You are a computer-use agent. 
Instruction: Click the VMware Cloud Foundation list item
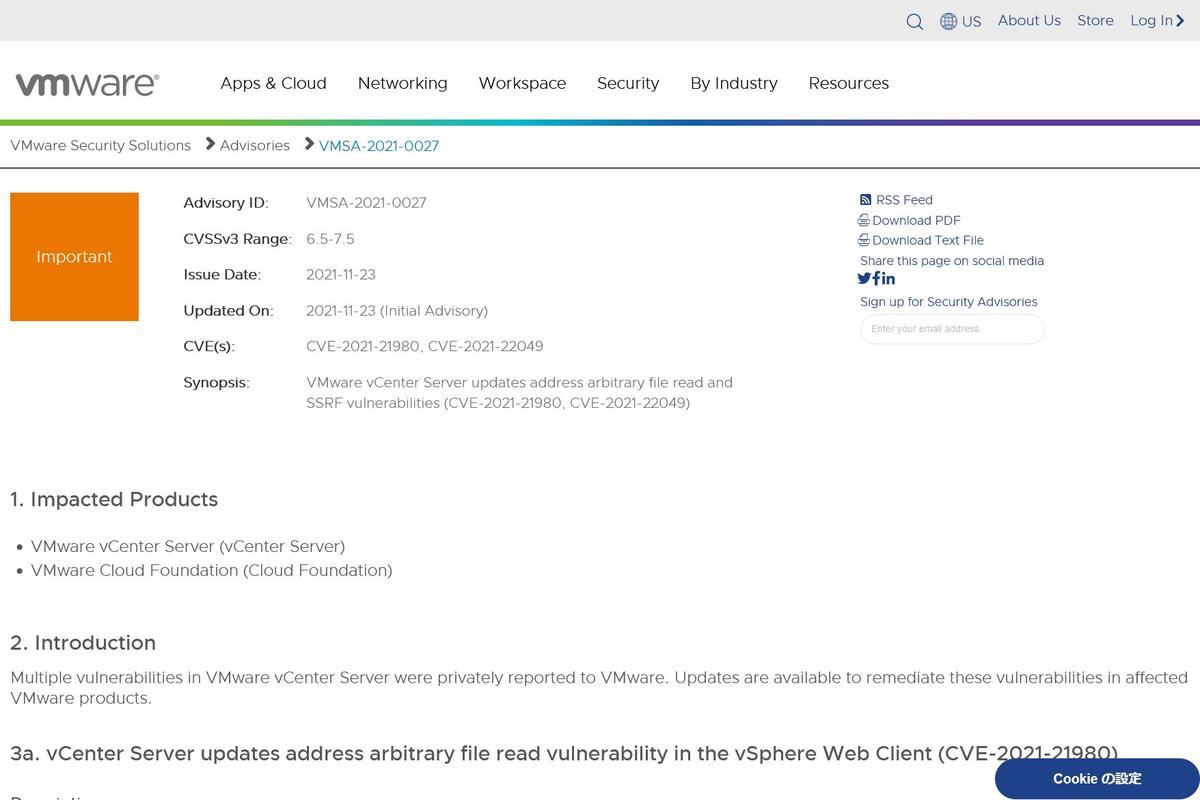(x=212, y=570)
